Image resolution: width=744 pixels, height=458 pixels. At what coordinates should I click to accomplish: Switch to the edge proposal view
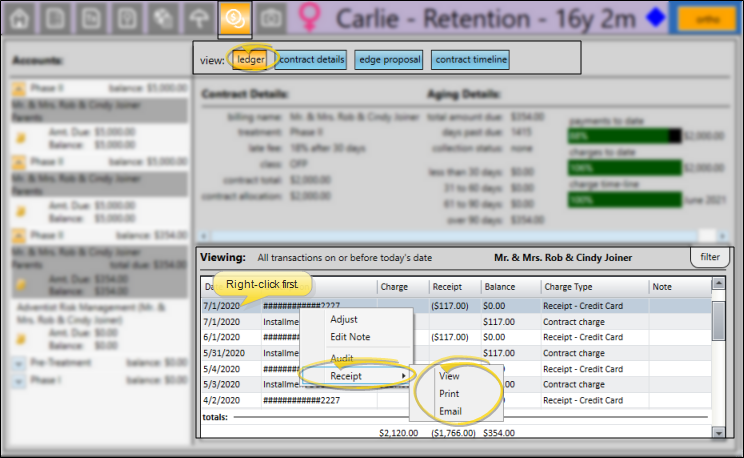pyautogui.click(x=389, y=60)
